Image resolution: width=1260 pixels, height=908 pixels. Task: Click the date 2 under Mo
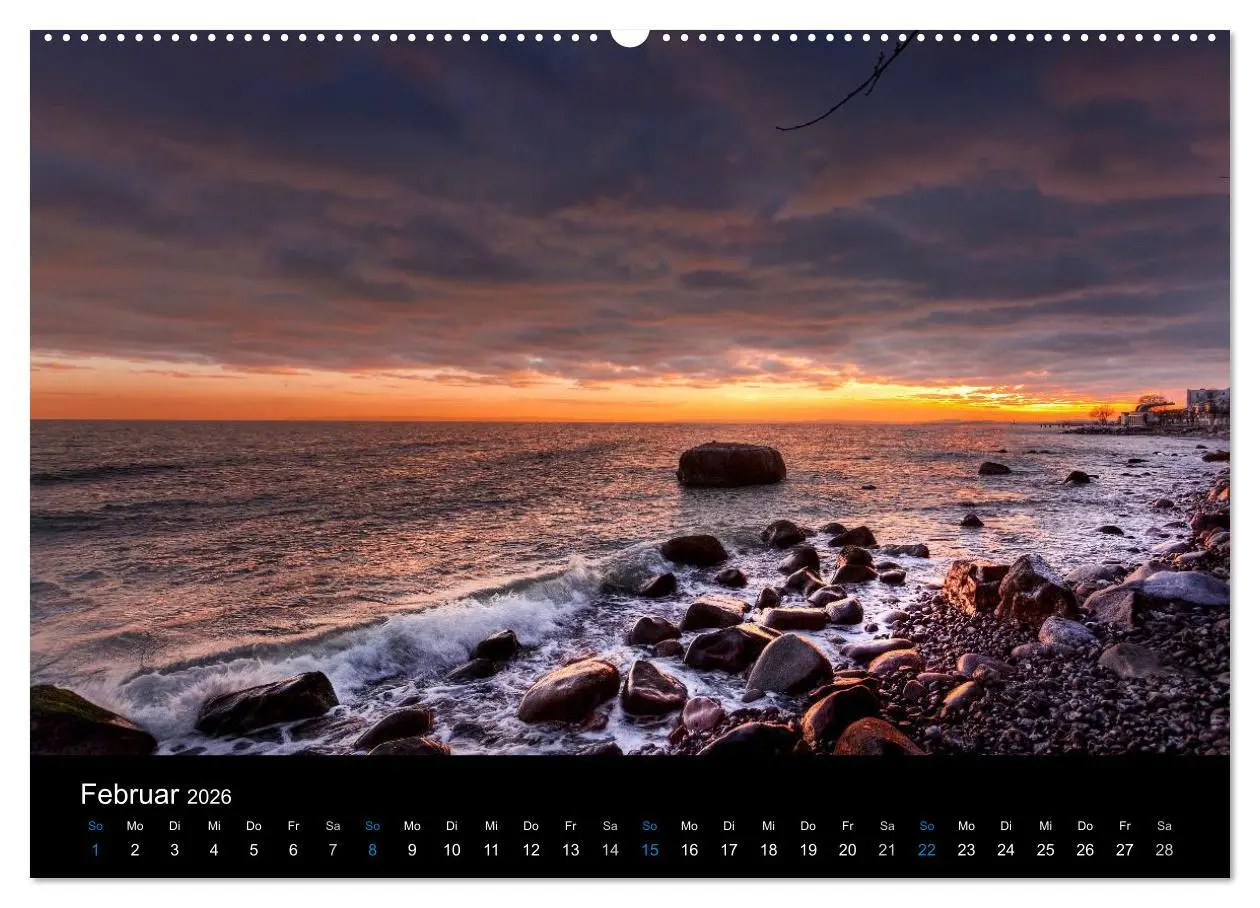click(x=136, y=850)
